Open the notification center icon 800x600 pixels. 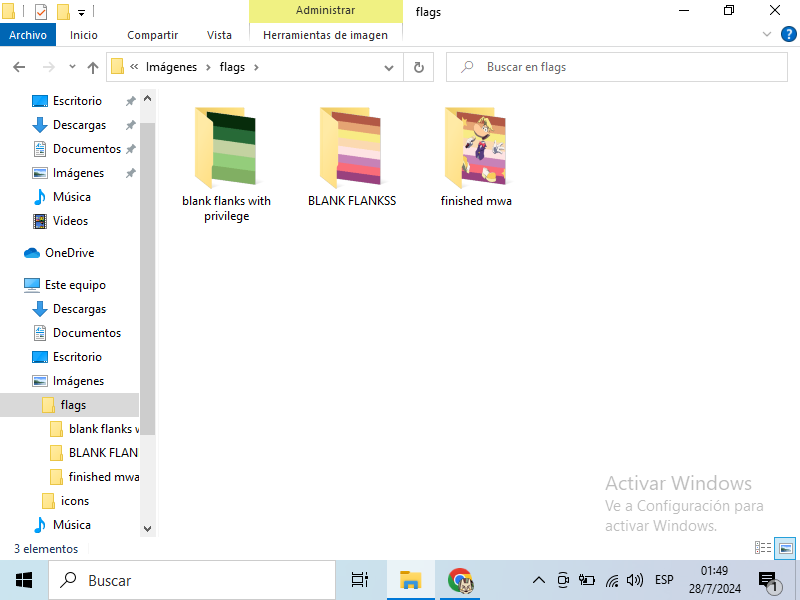click(768, 581)
